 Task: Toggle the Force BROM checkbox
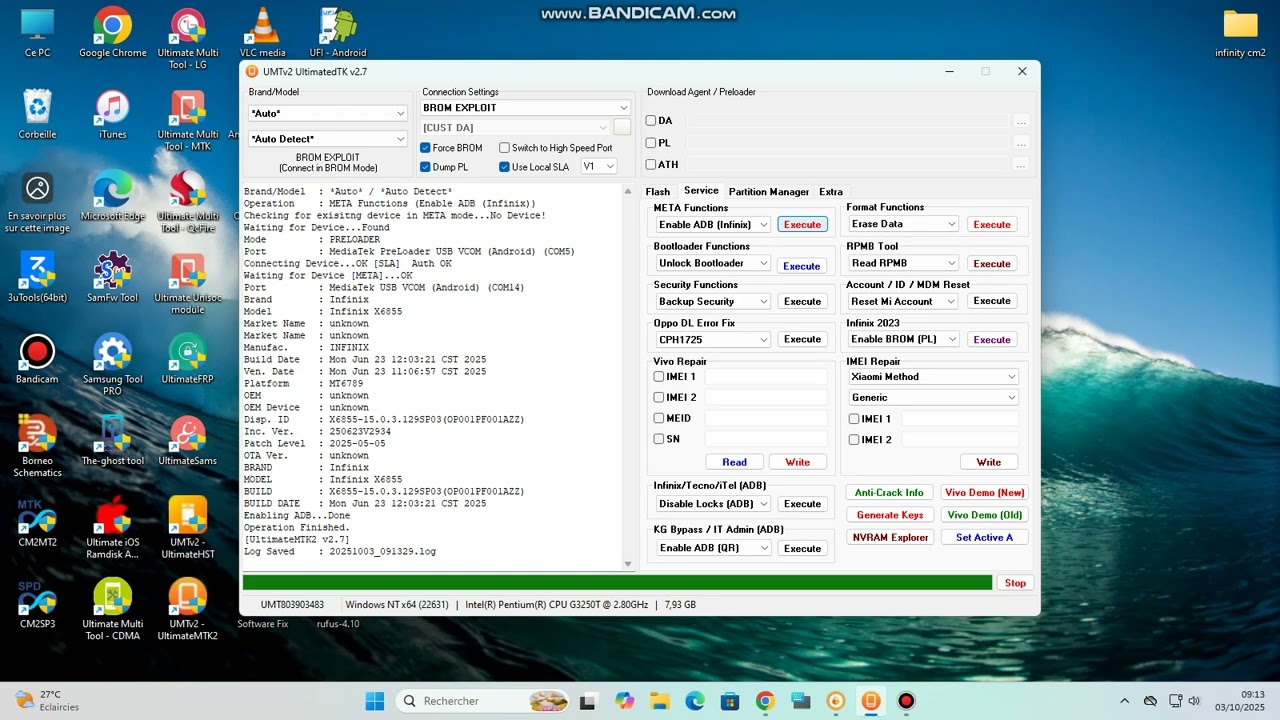pyautogui.click(x=425, y=148)
